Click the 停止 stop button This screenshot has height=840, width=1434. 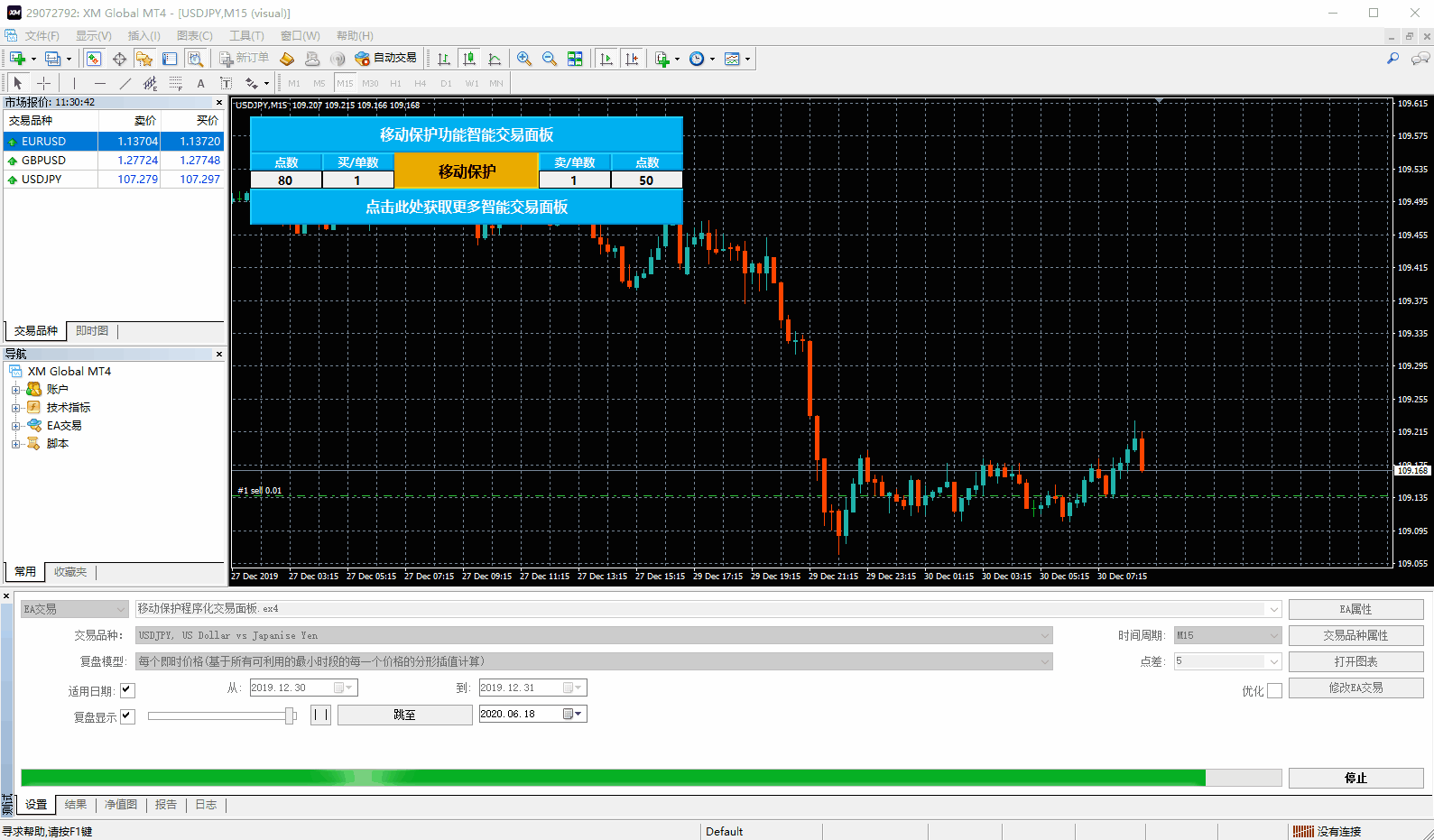pos(1355,778)
